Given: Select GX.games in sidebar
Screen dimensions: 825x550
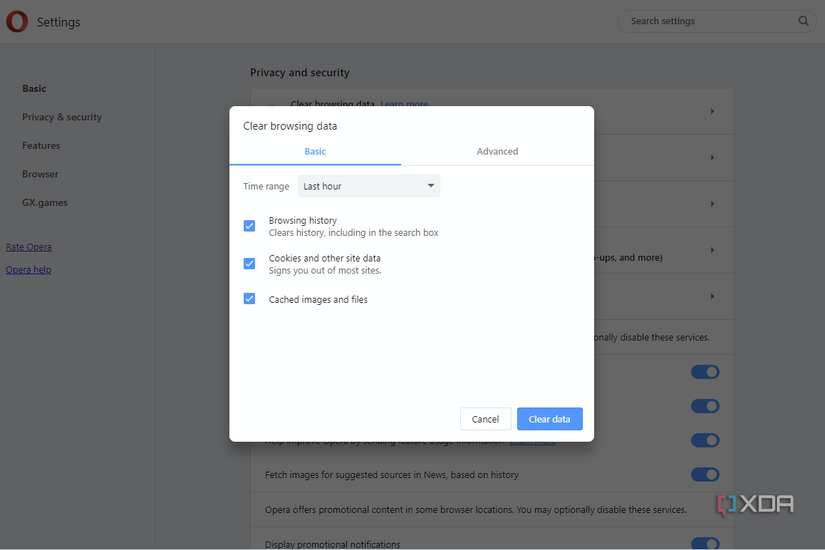Looking at the screenshot, I should coord(45,202).
